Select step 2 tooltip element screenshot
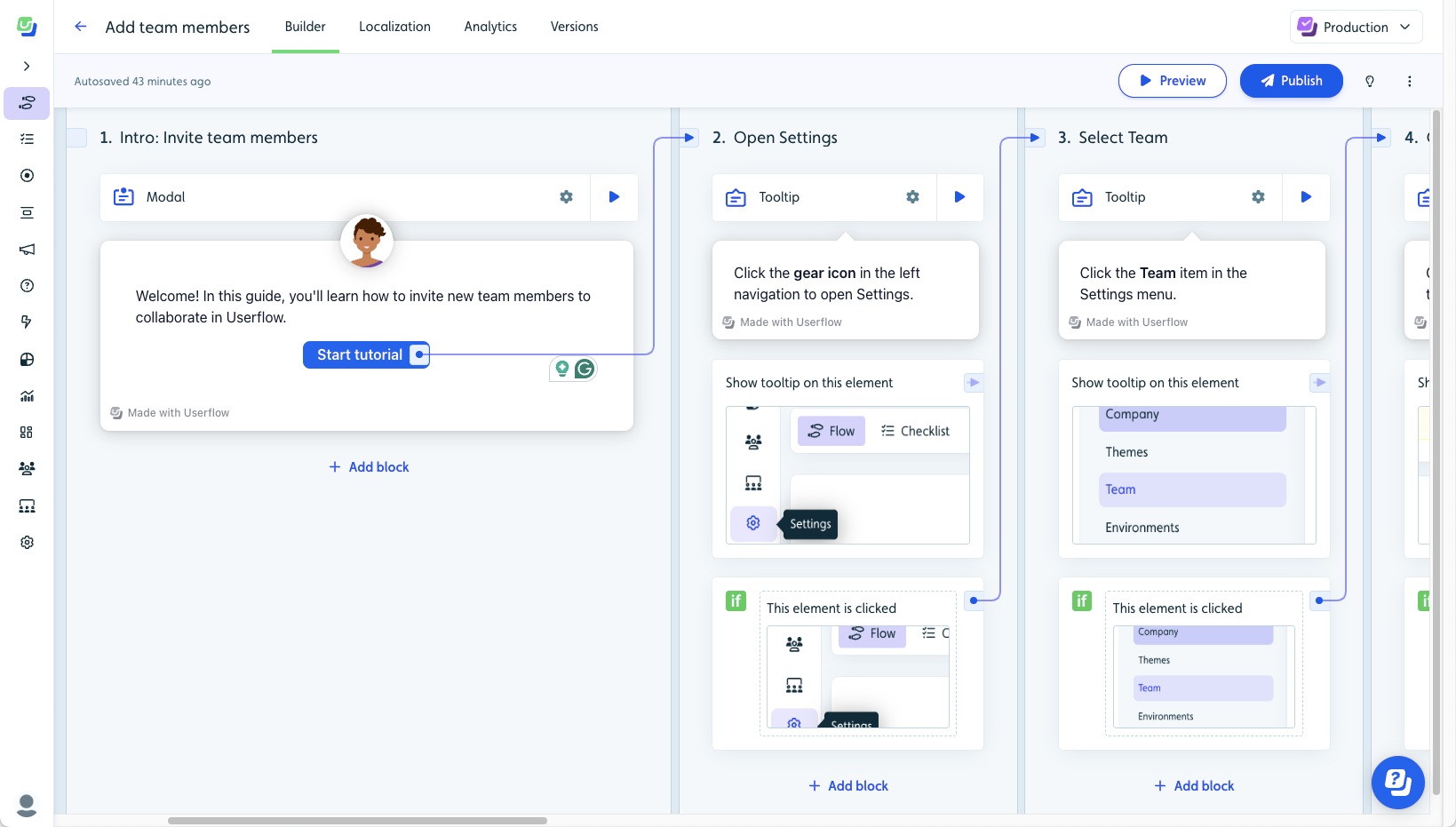Image resolution: width=1456 pixels, height=827 pixels. 847,475
